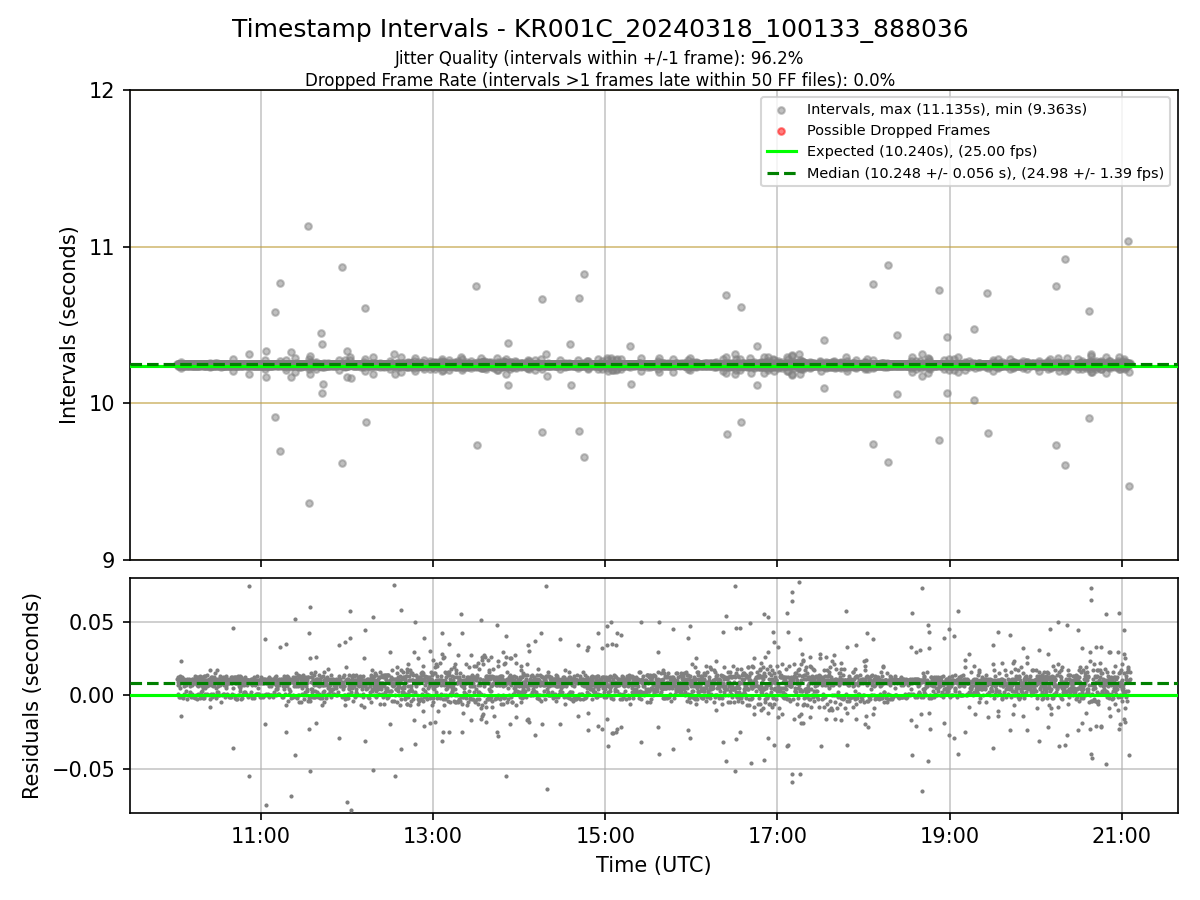Select the Dropped Frame Rate 0.0% subtitle
The image size is (1200, 900).
[x=600, y=80]
